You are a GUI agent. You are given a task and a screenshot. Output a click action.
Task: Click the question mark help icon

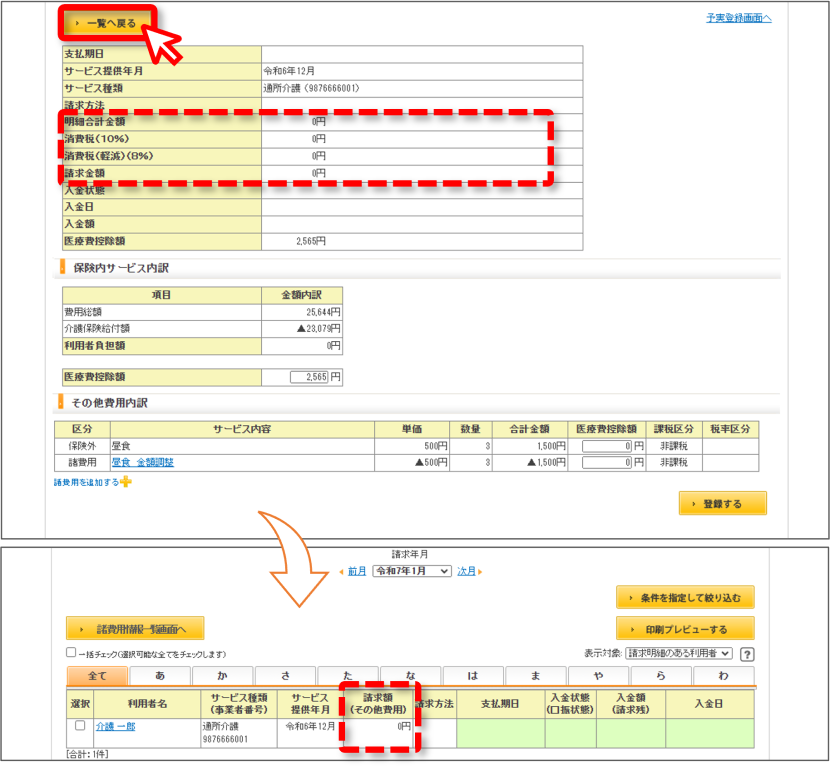(x=746, y=654)
